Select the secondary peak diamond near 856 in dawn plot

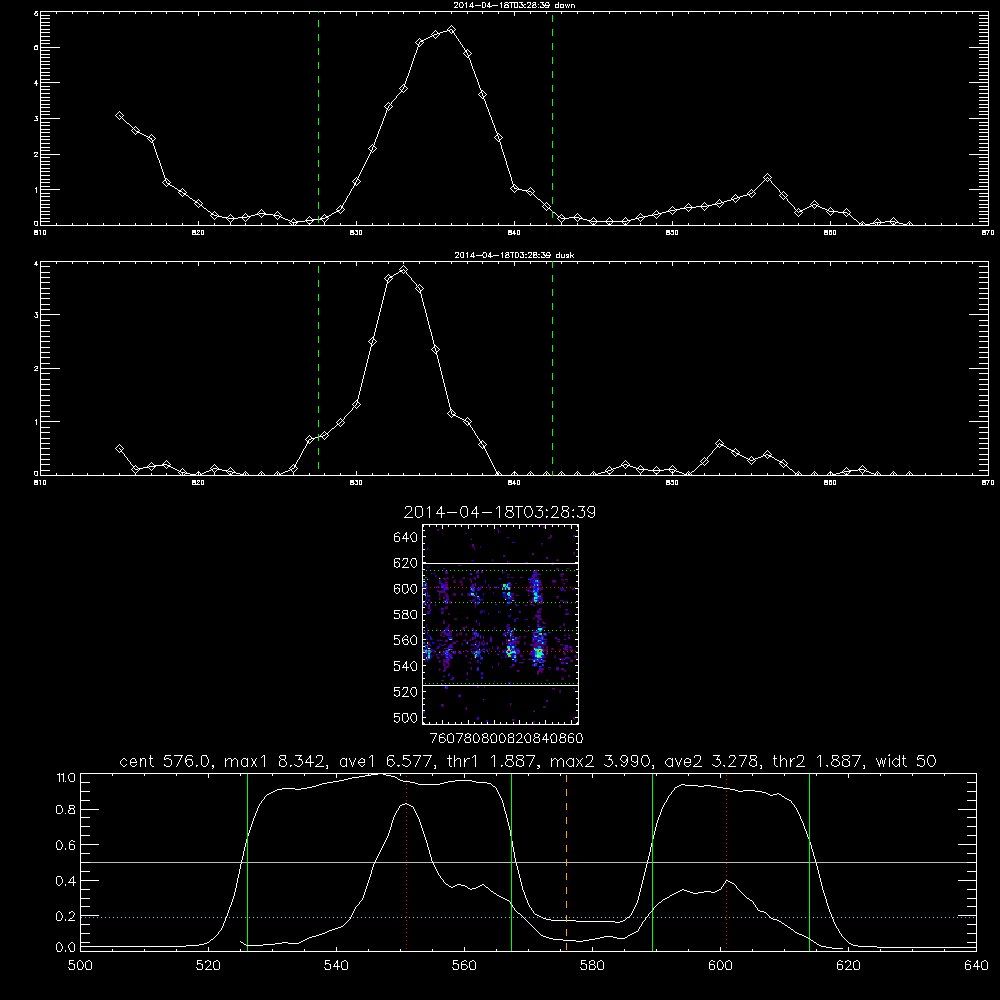pyautogui.click(x=768, y=178)
